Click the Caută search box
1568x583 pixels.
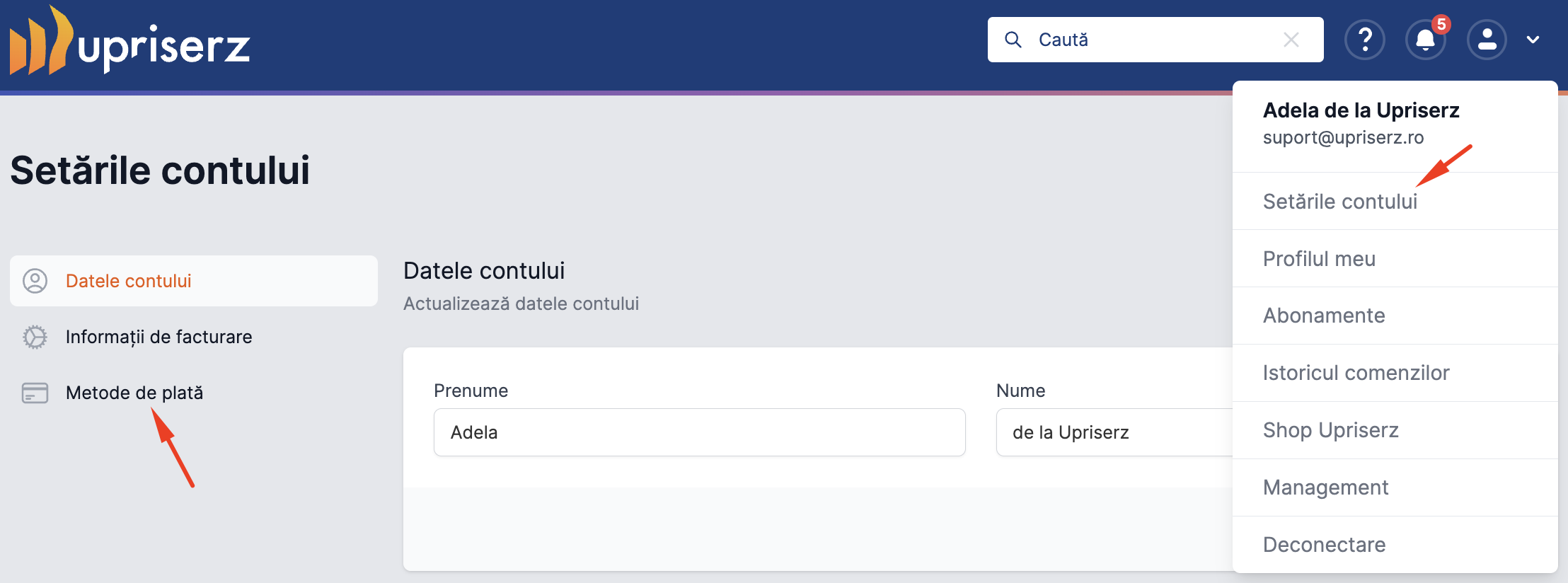(1155, 40)
